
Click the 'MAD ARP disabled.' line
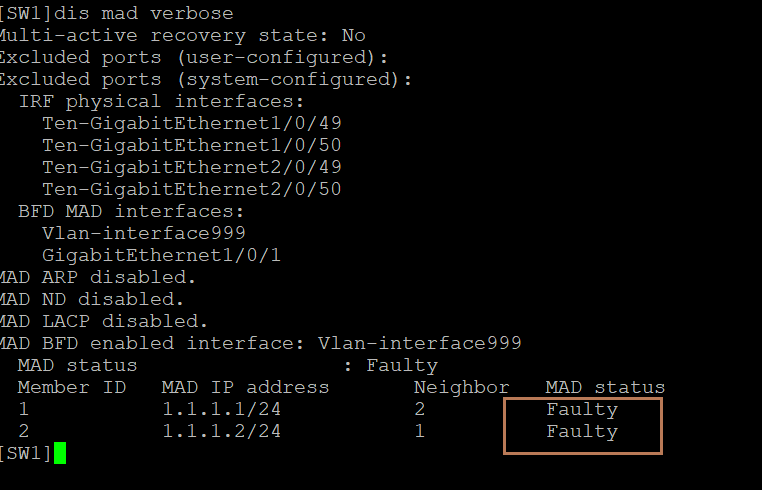(98, 277)
